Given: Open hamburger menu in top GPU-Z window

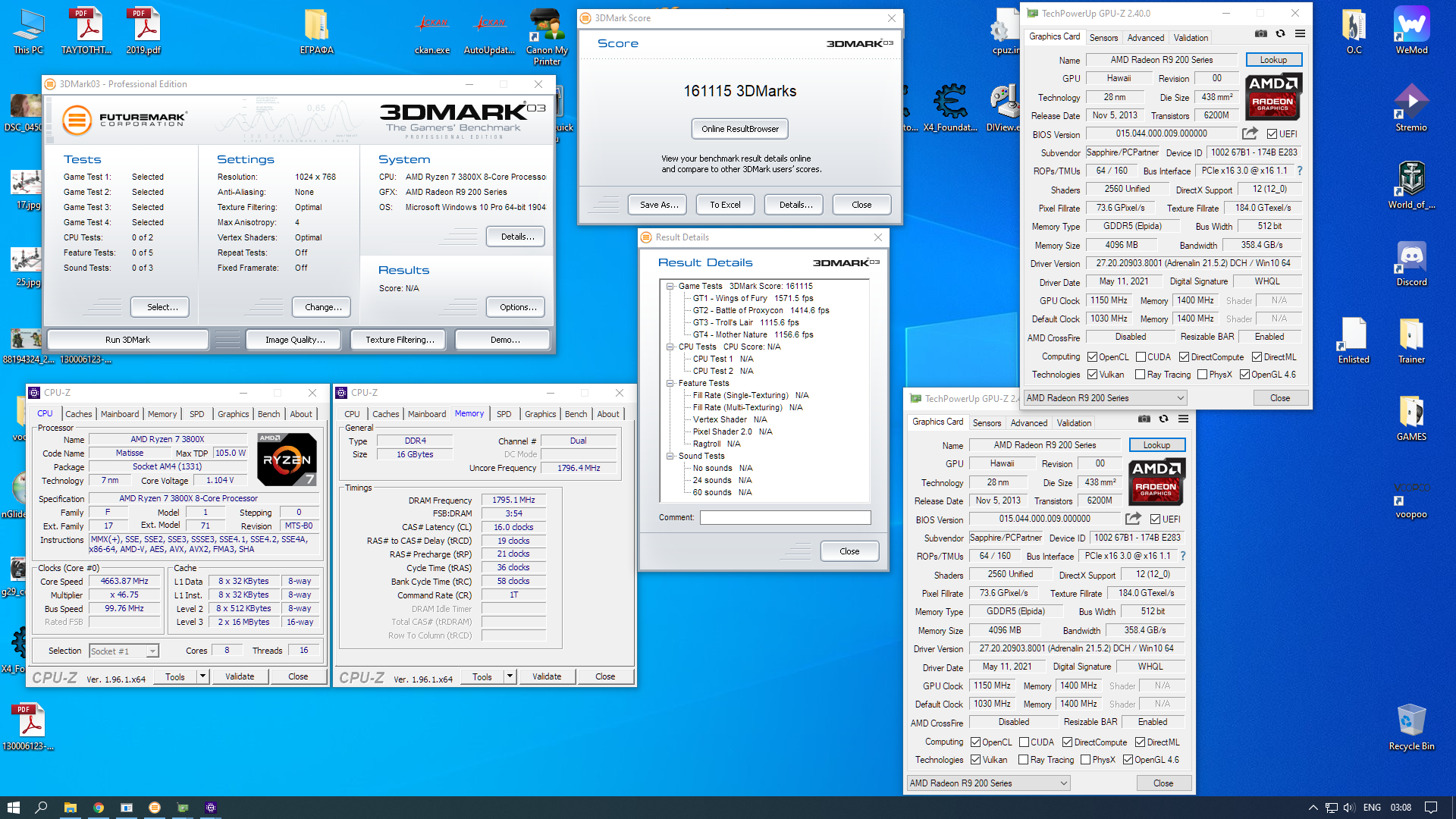Looking at the screenshot, I should point(1300,34).
